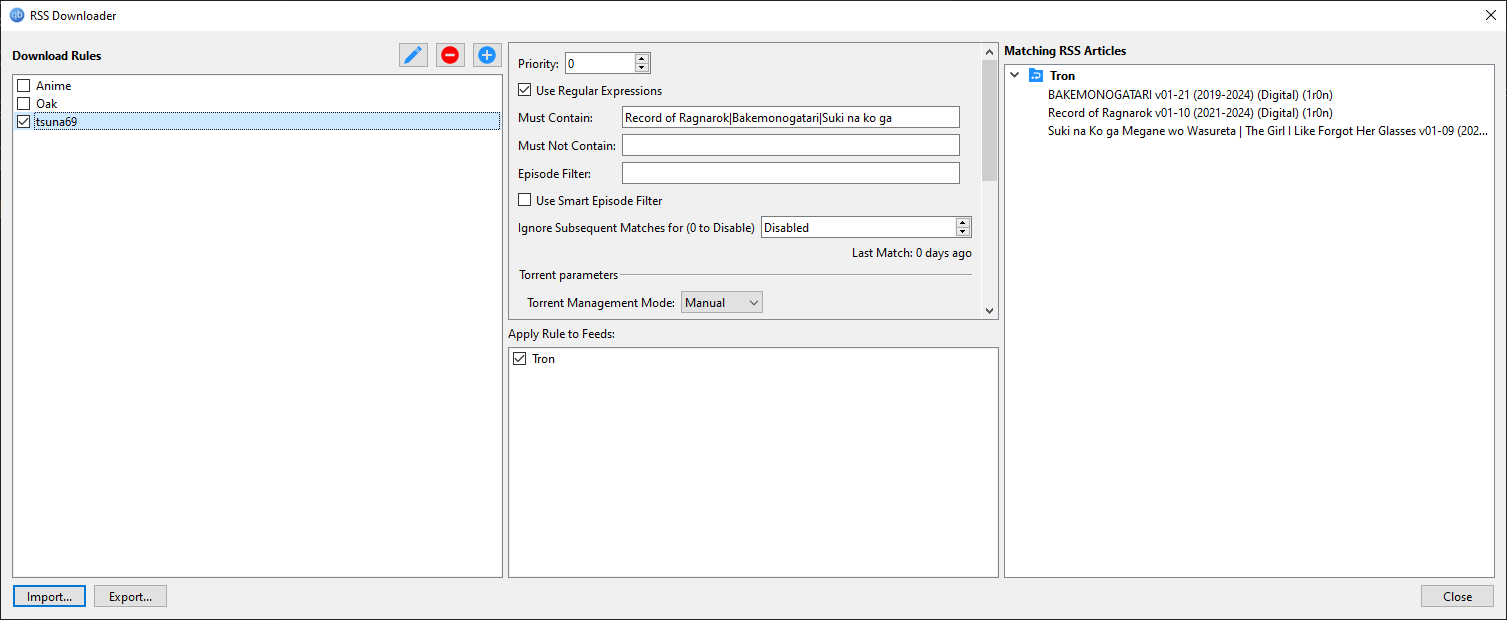
Task: Click the rename rule pencil icon
Action: pos(413,55)
